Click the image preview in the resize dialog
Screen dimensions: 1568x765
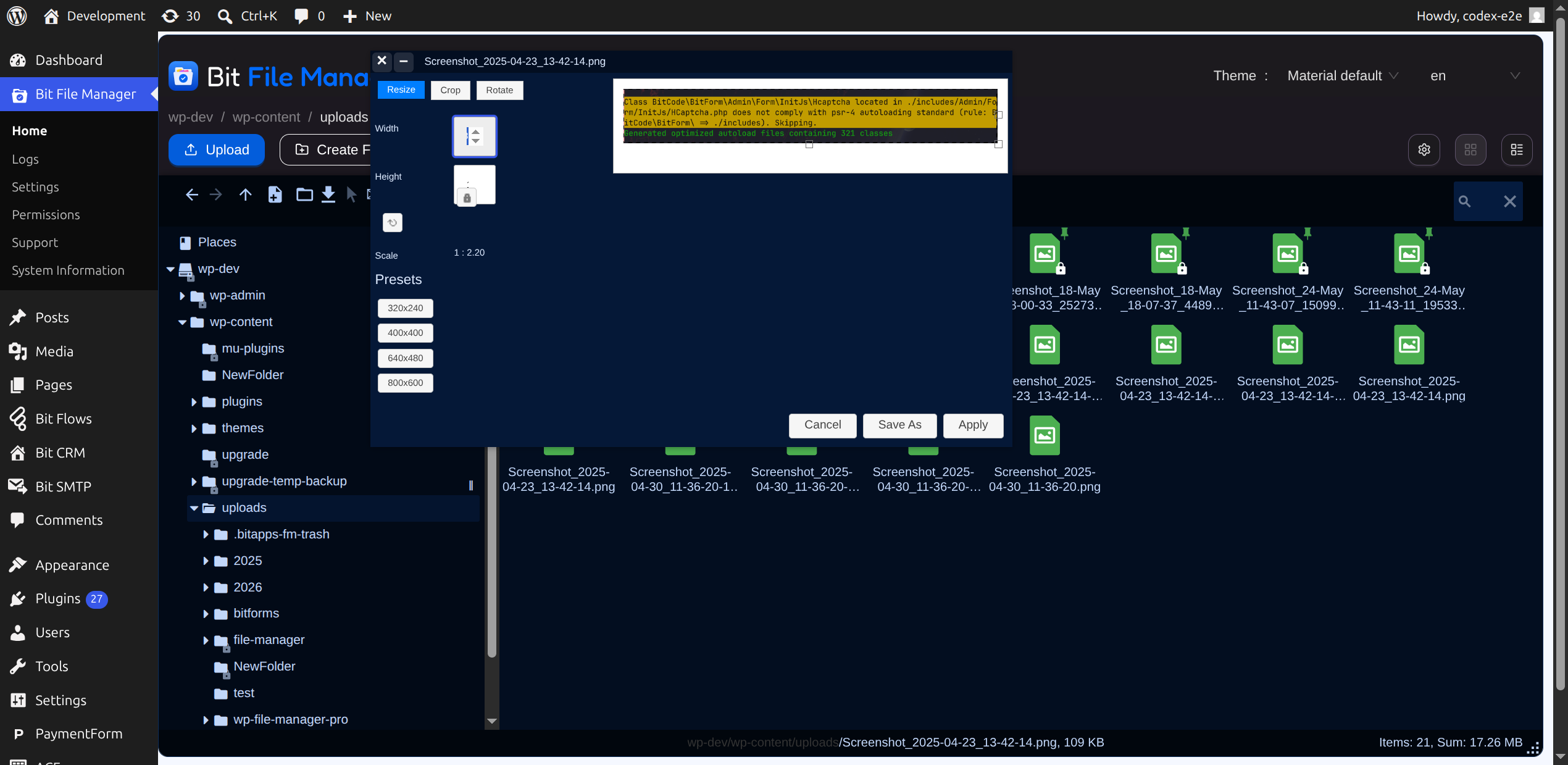tap(810, 117)
